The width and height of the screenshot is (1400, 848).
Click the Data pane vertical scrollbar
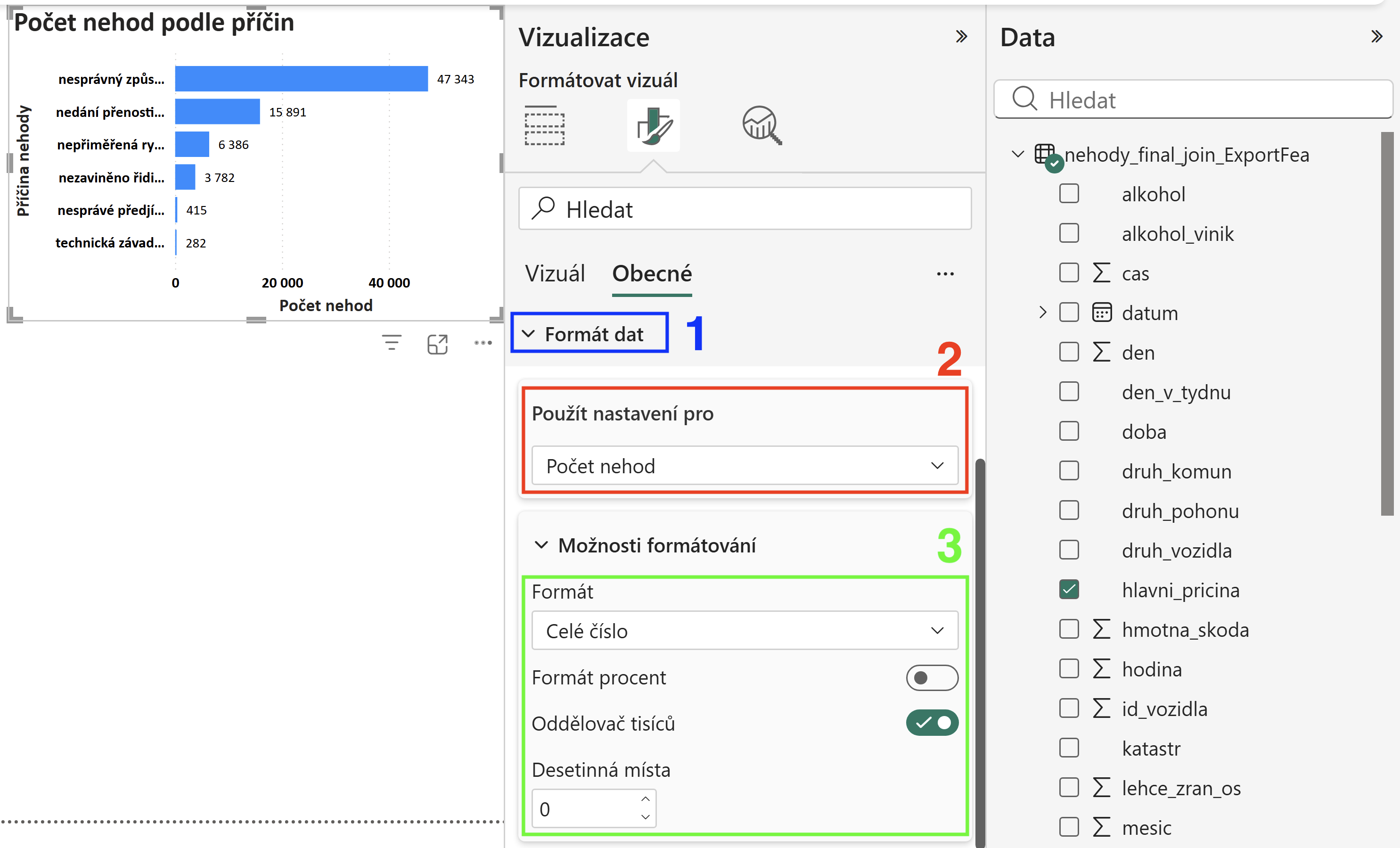[x=1387, y=324]
